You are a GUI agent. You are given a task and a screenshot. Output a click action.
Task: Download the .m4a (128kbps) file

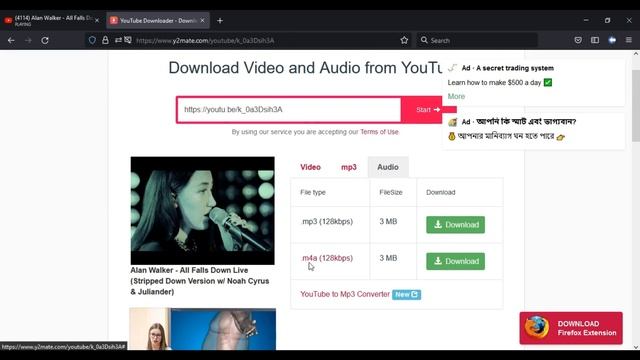click(x=456, y=261)
